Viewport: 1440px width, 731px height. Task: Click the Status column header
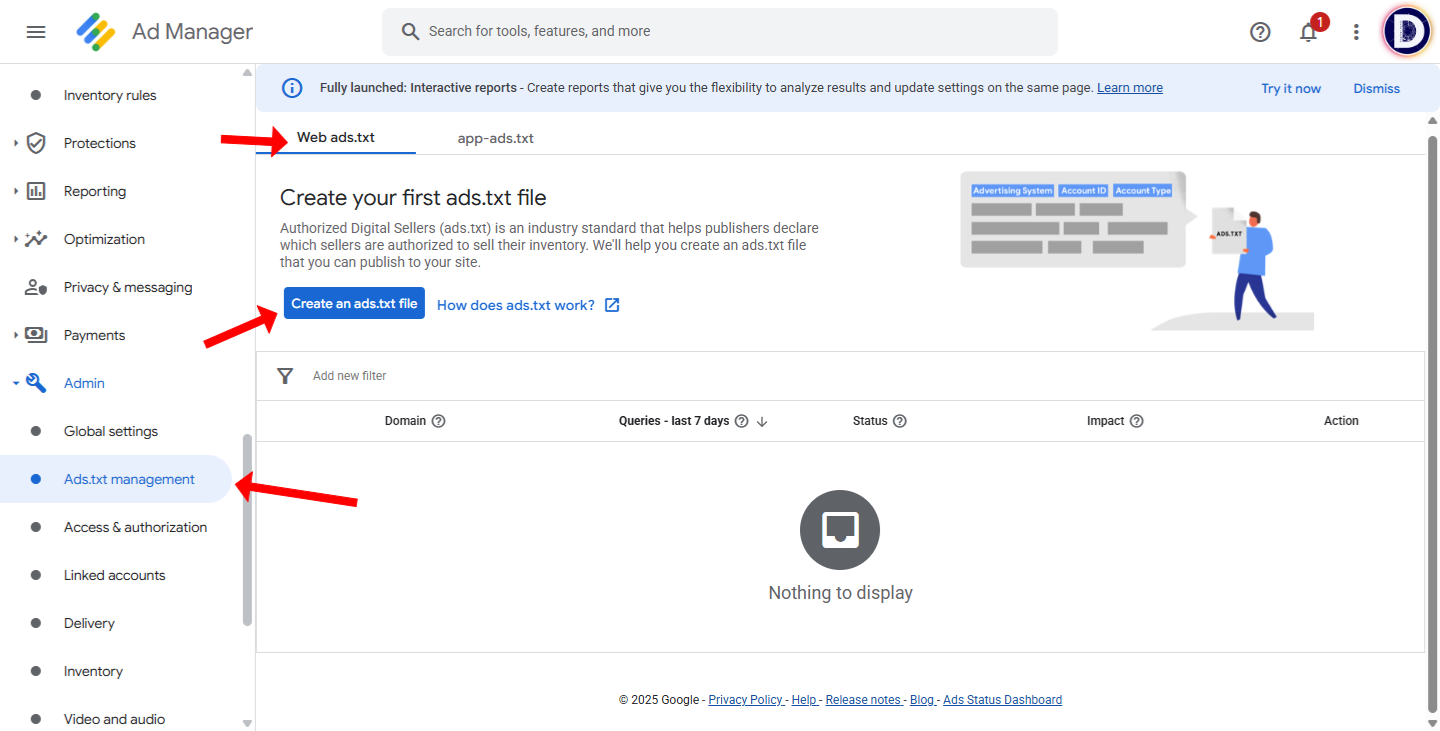[870, 421]
